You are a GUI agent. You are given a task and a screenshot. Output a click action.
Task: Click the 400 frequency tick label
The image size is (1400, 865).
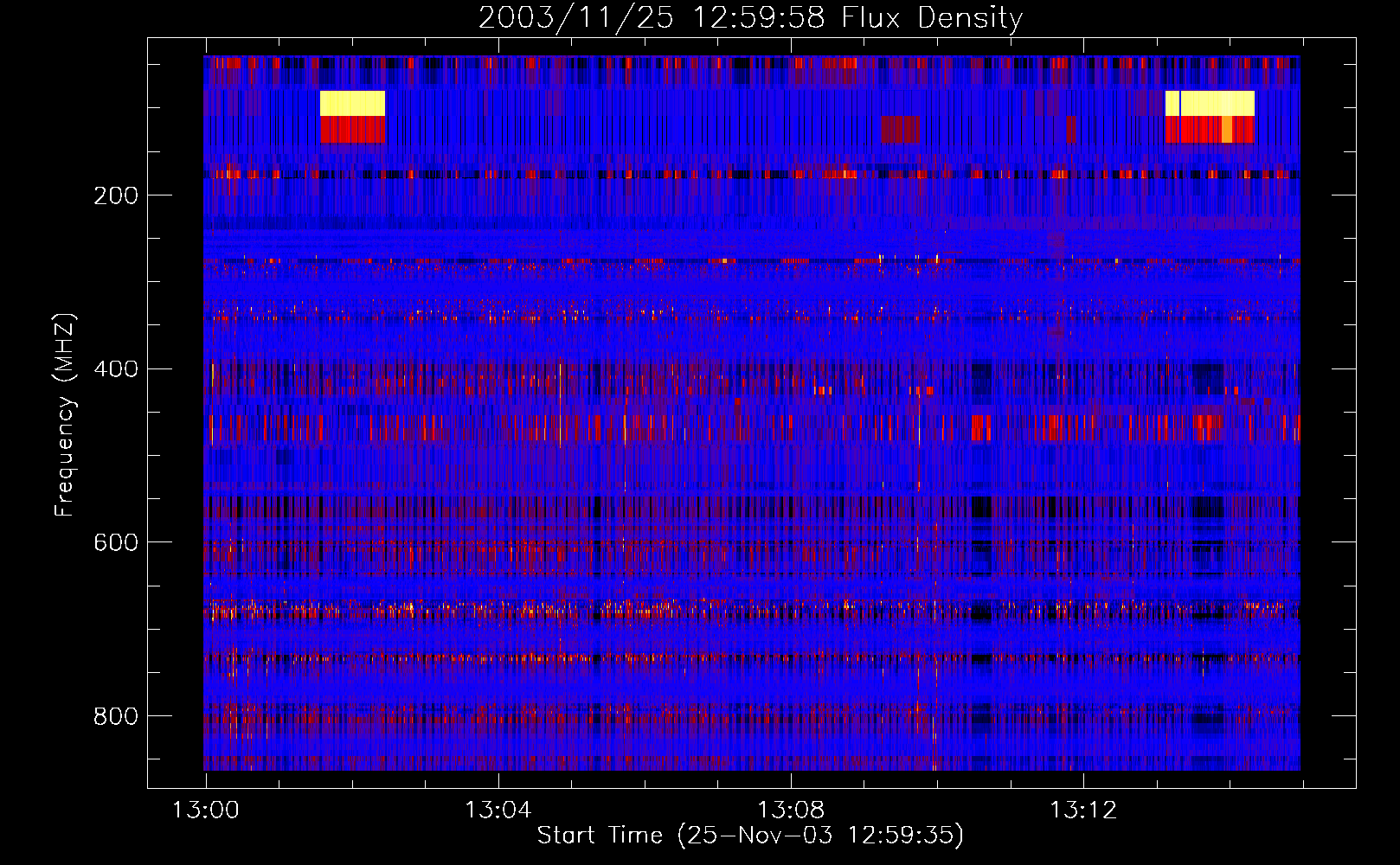tap(116, 369)
